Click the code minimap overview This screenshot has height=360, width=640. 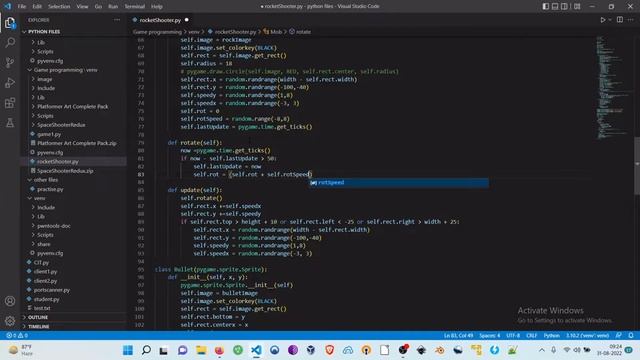click(612, 88)
